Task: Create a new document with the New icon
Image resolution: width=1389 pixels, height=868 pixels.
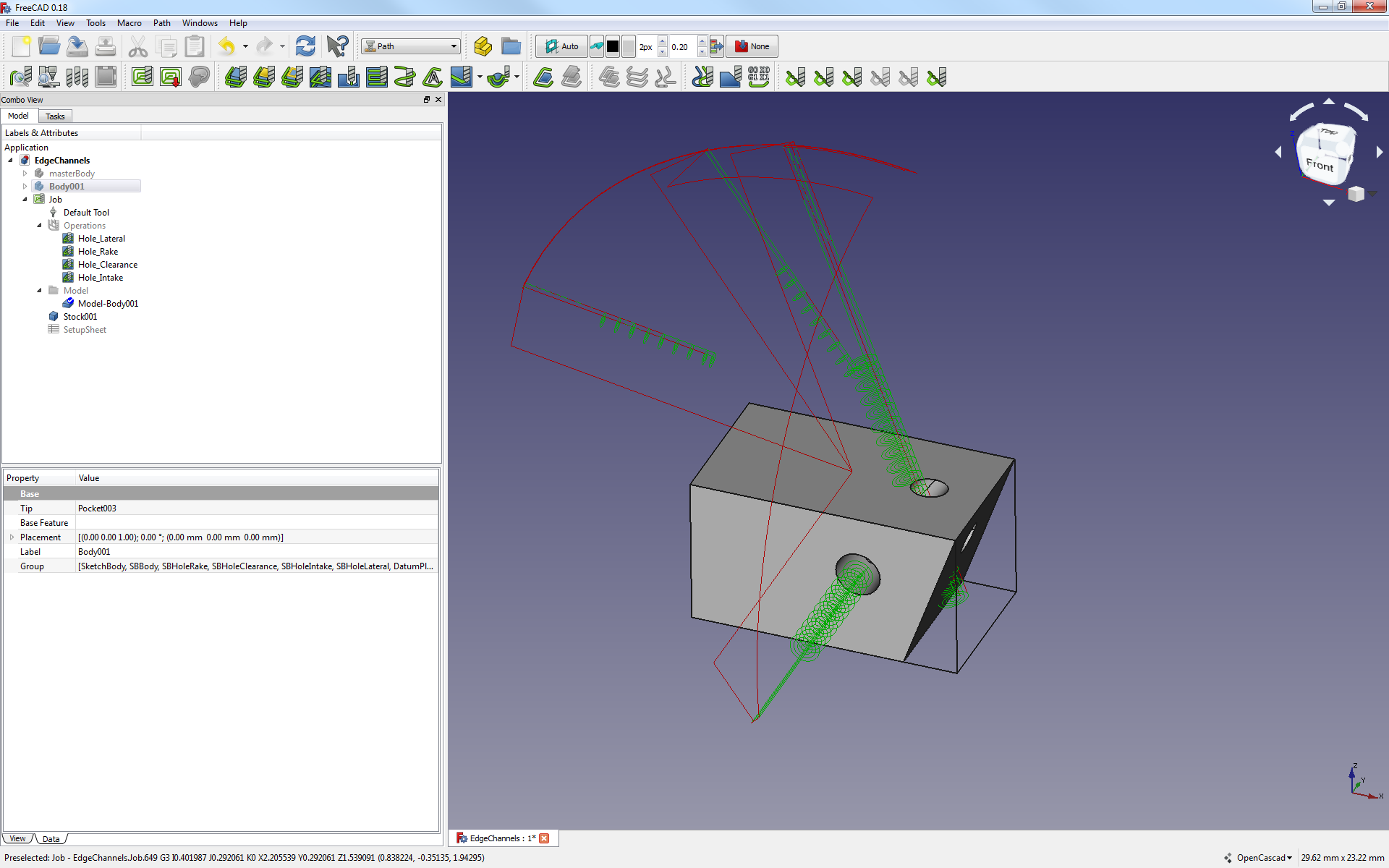Action: tap(21, 47)
